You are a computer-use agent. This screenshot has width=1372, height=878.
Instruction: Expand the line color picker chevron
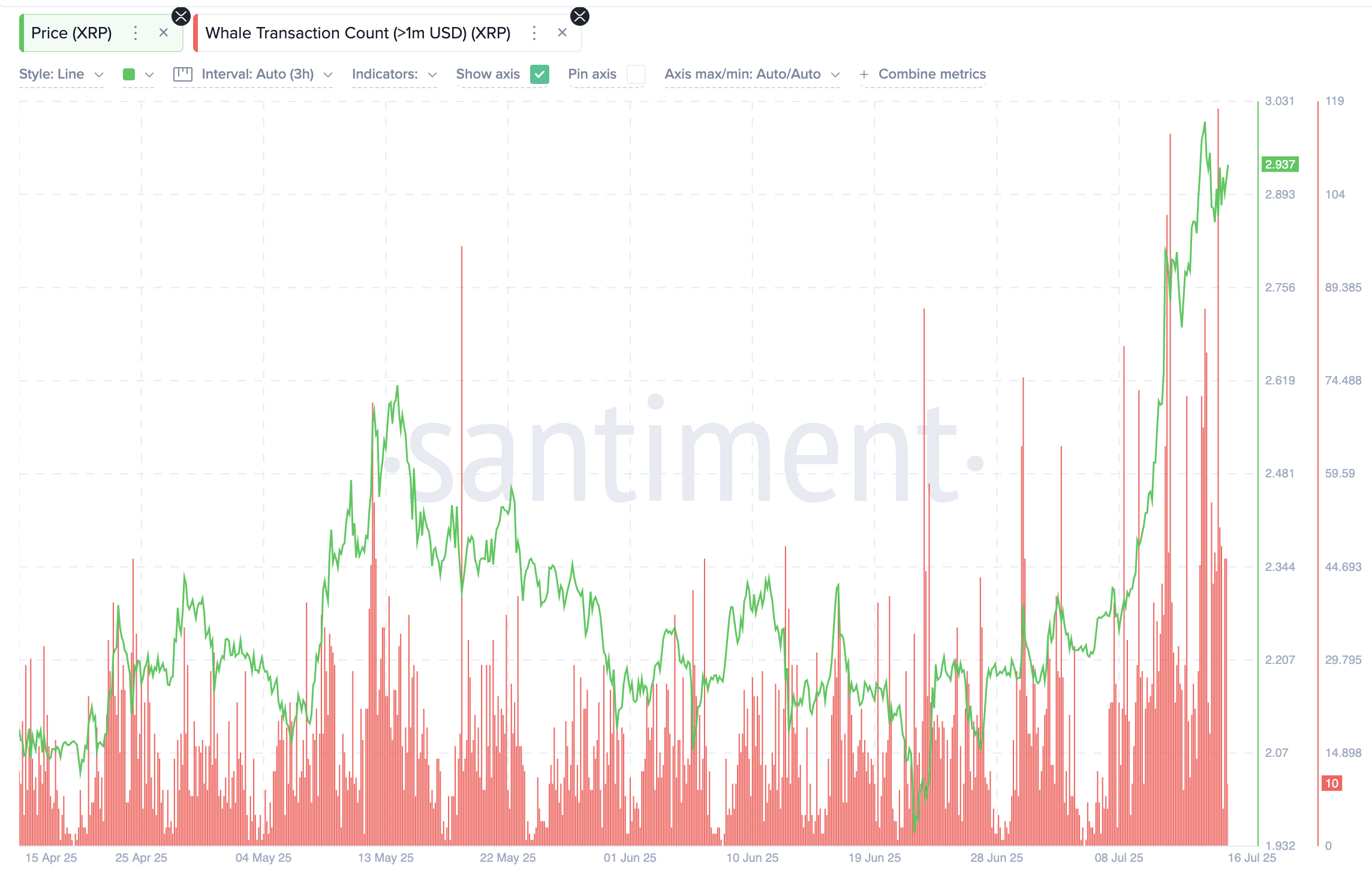[149, 74]
